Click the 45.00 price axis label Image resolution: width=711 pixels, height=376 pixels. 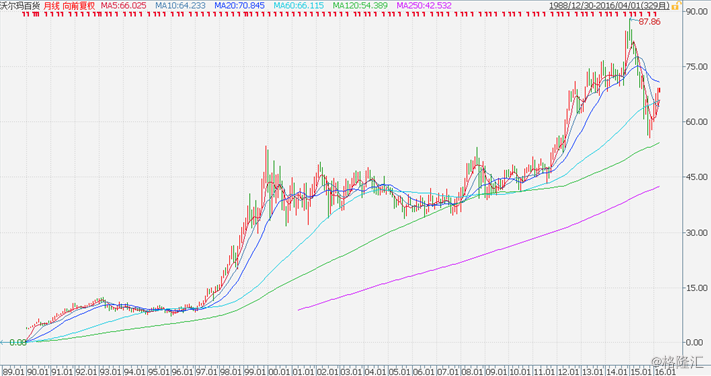coord(697,177)
